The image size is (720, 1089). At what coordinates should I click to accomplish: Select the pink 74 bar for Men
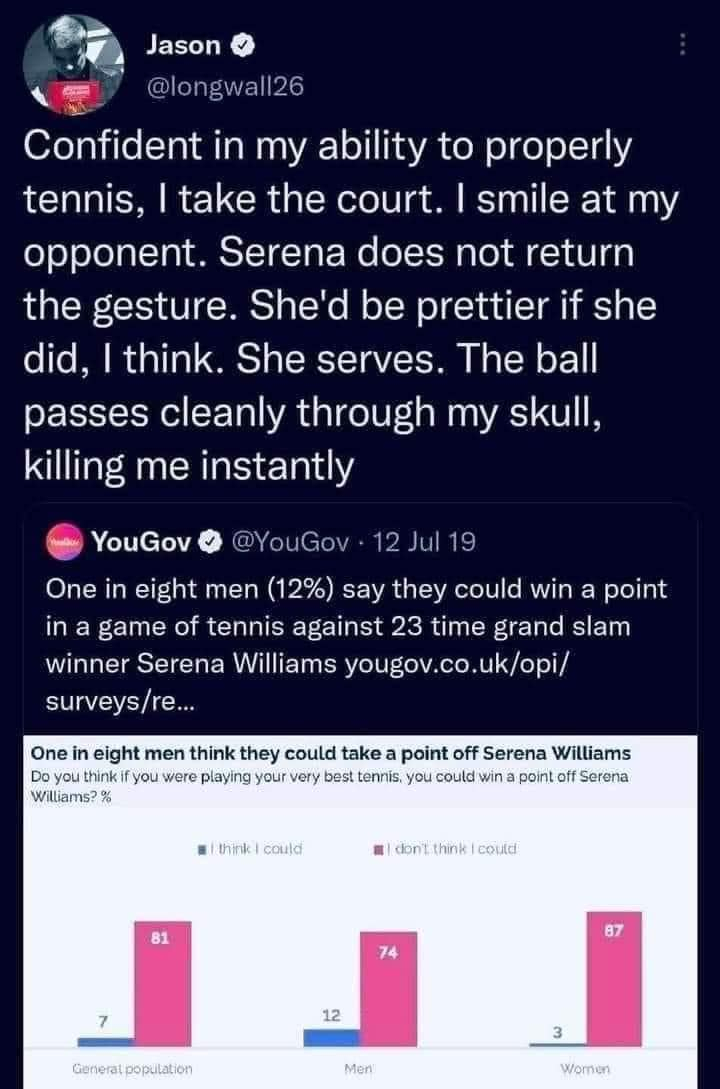[x=388, y=989]
